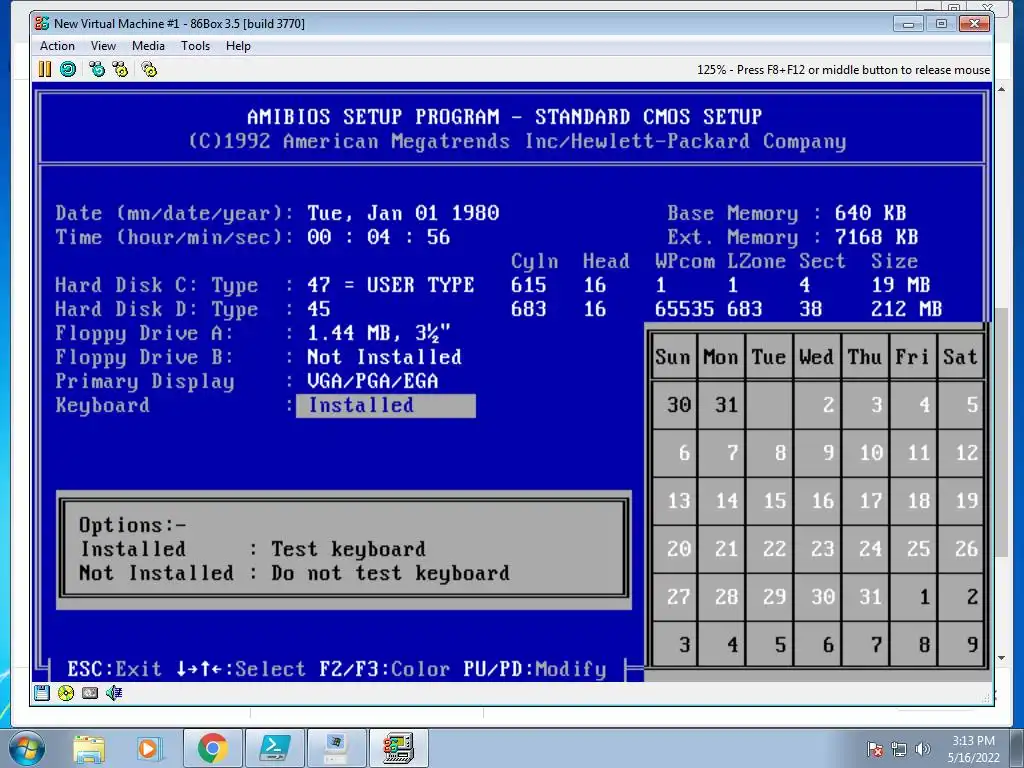Screen dimensions: 1024x768
Task: Click 'F2/F3:Color' hint in the bottom bar
Action: [385, 669]
